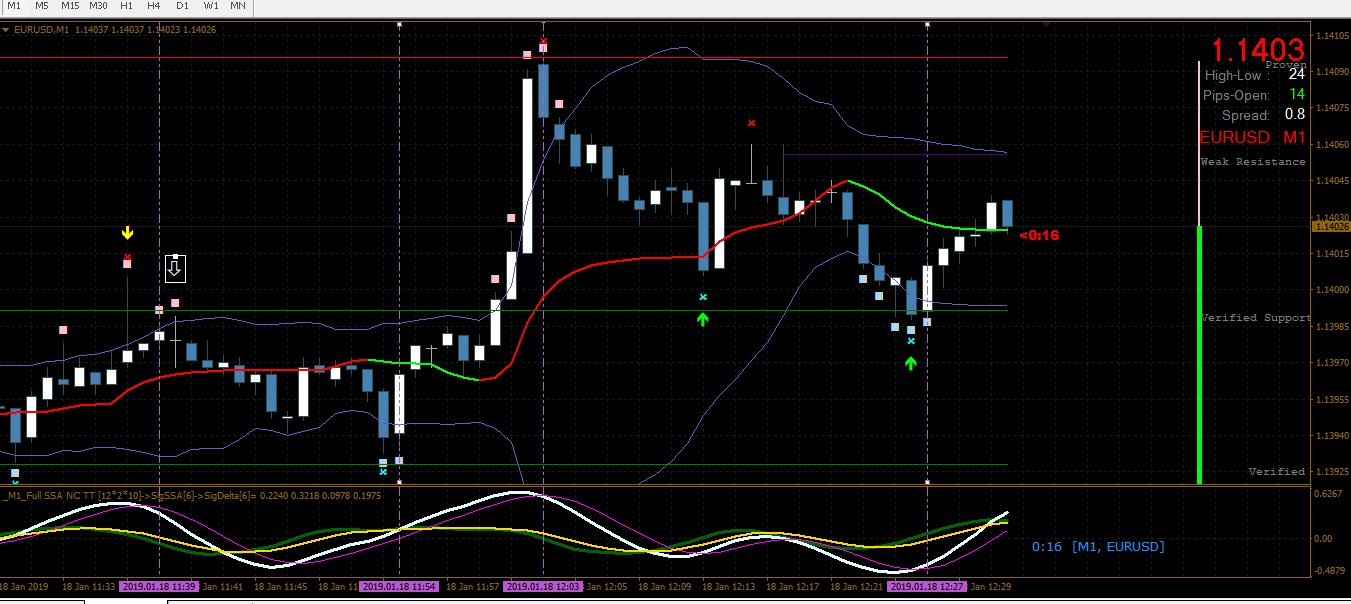The image size is (1351, 604).
Task: Select the Weak Resistance level label
Action: [1253, 162]
